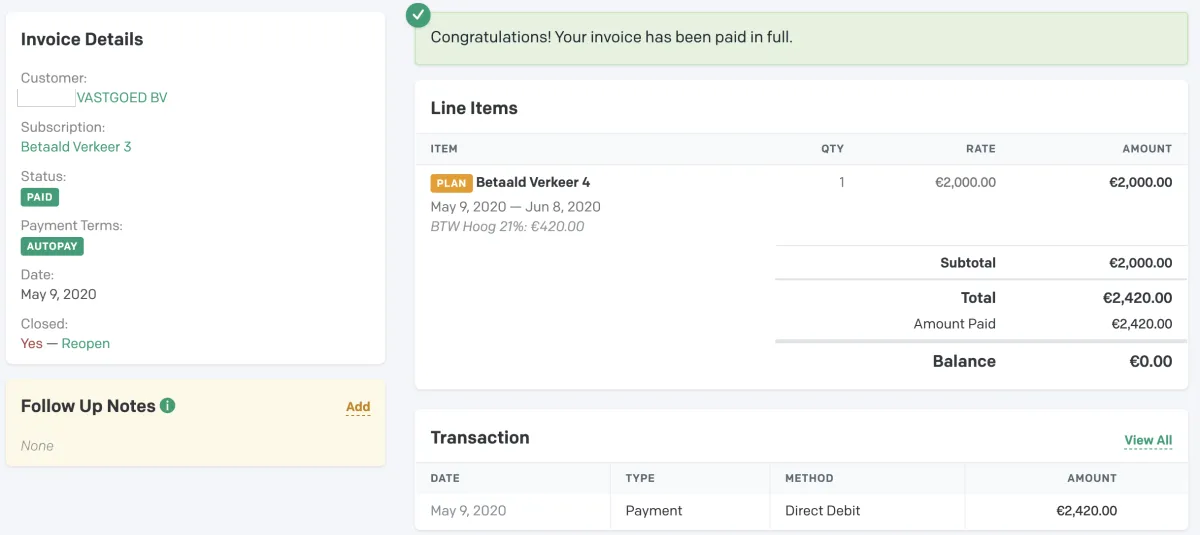Click the transaction TYPE column header
The image size is (1200, 535).
(640, 479)
